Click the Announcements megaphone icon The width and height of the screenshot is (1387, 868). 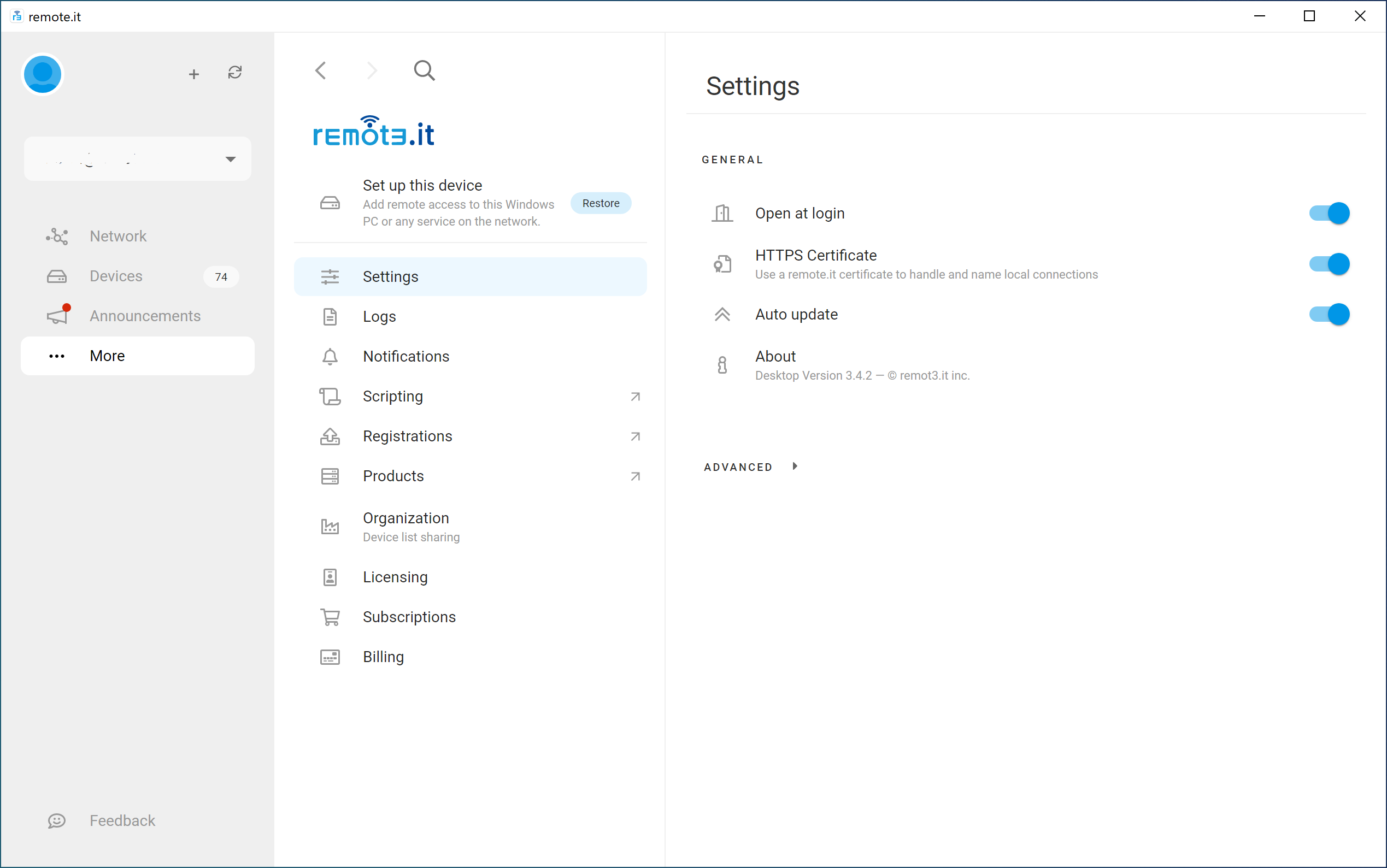(x=58, y=315)
